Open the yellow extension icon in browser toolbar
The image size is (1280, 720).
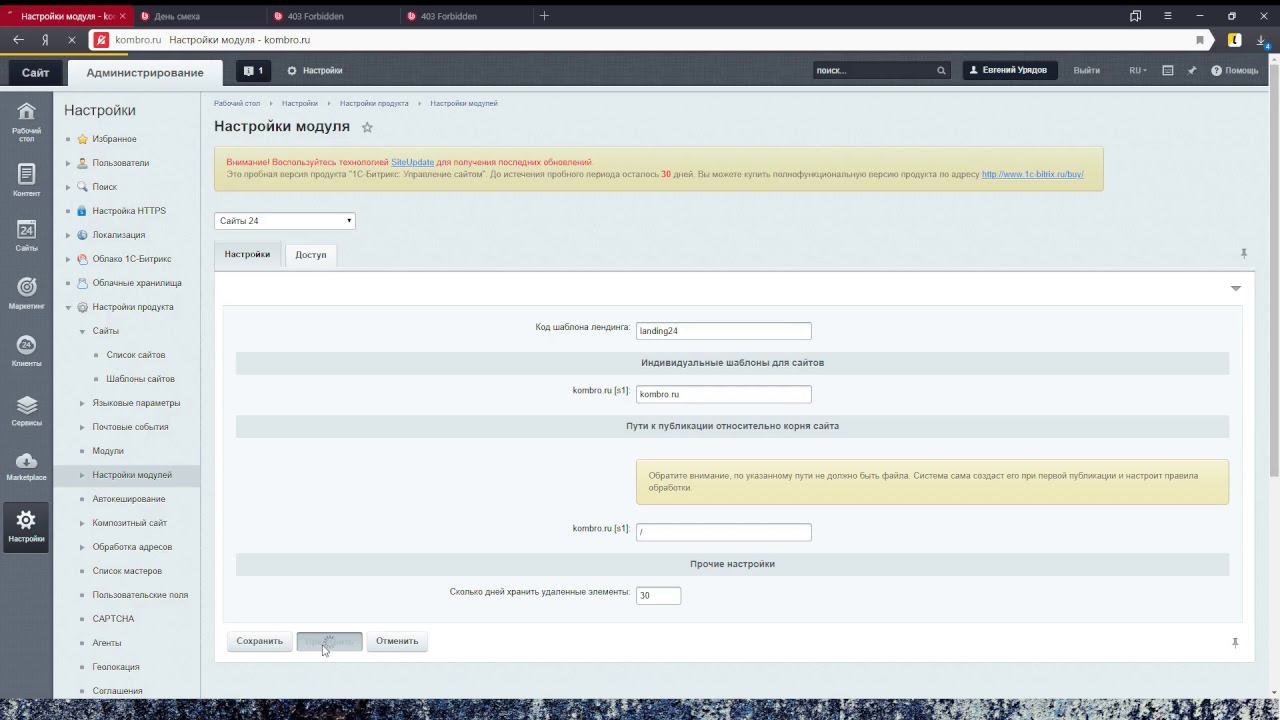click(x=1235, y=40)
